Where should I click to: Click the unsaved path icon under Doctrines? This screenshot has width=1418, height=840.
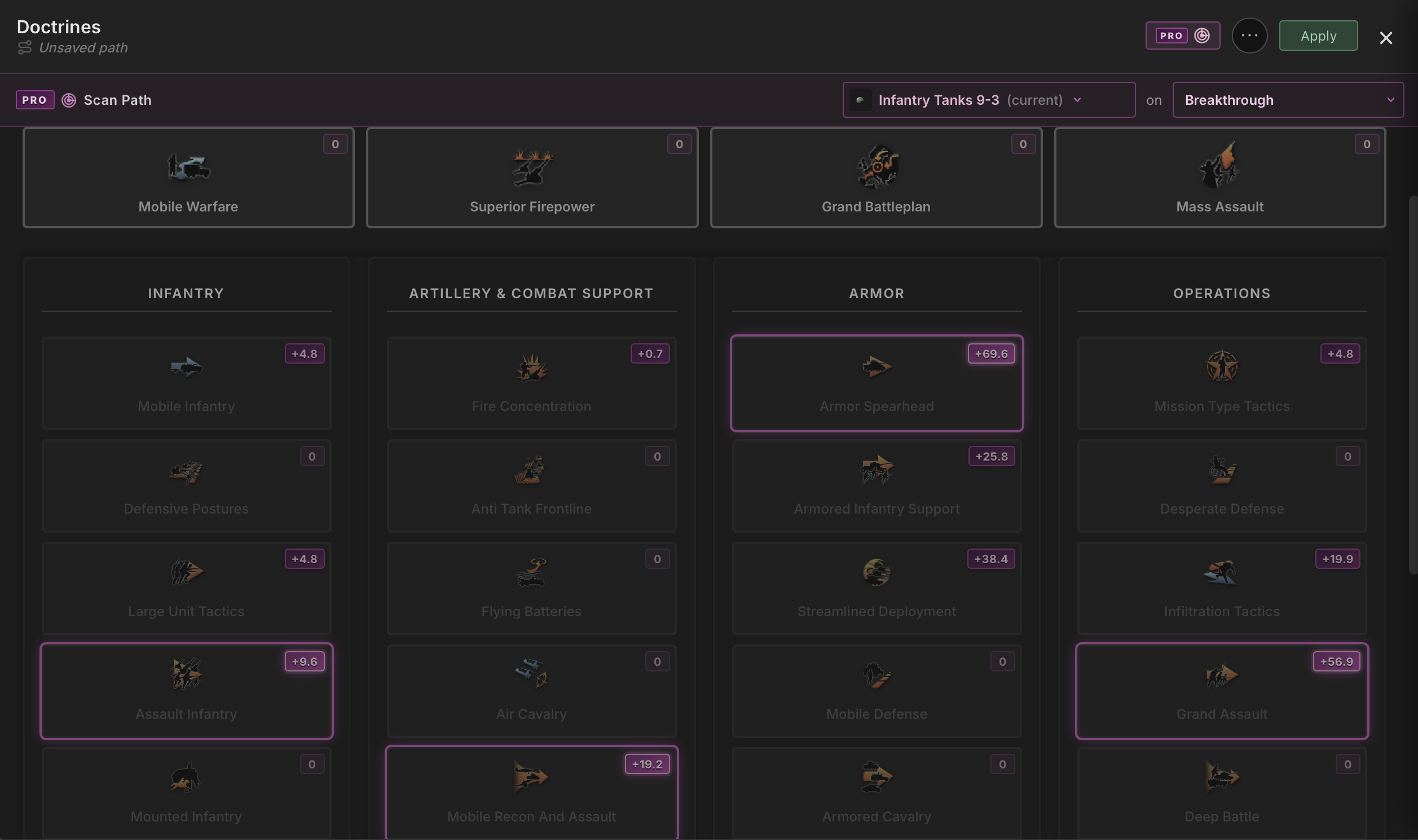(24, 47)
